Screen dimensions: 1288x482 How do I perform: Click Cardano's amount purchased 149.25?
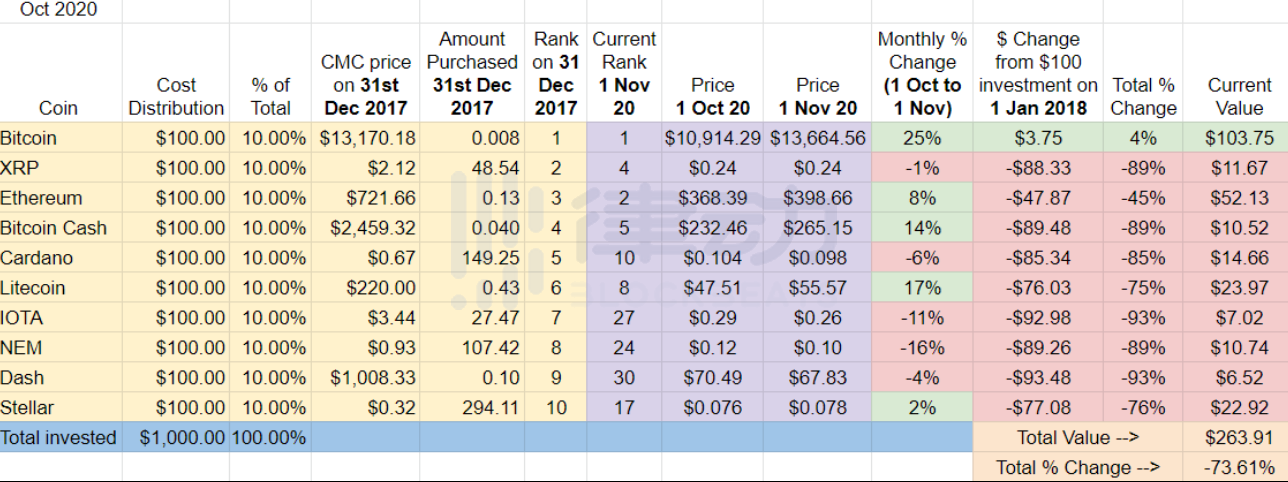(x=473, y=258)
